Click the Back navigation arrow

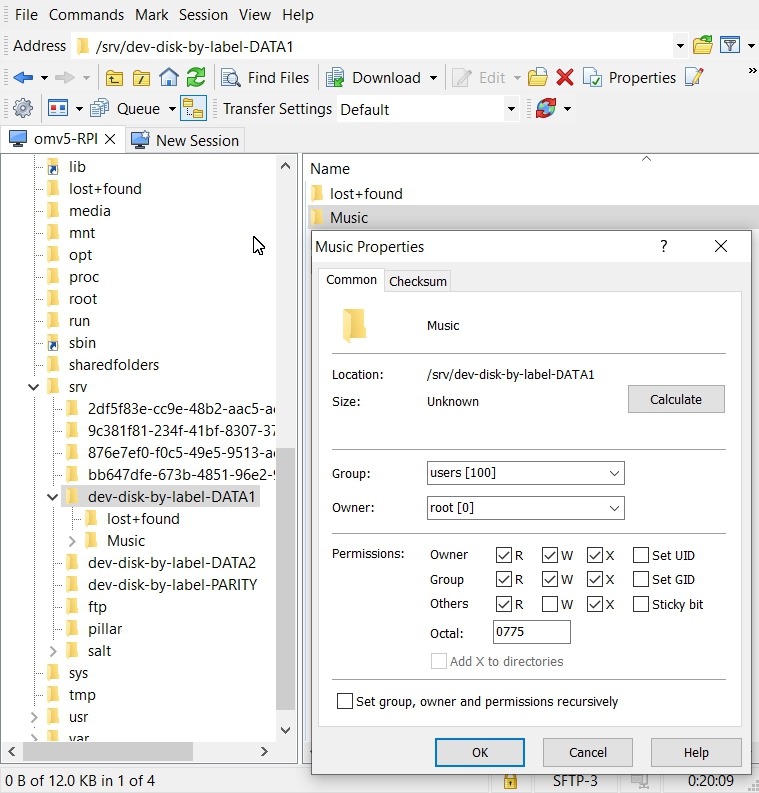coord(22,78)
